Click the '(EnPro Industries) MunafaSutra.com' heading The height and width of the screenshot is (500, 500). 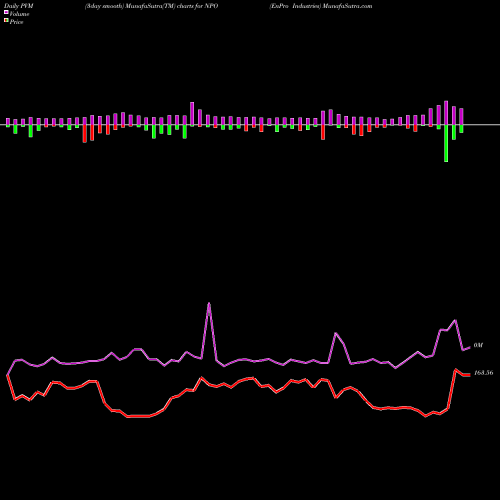(321, 6)
